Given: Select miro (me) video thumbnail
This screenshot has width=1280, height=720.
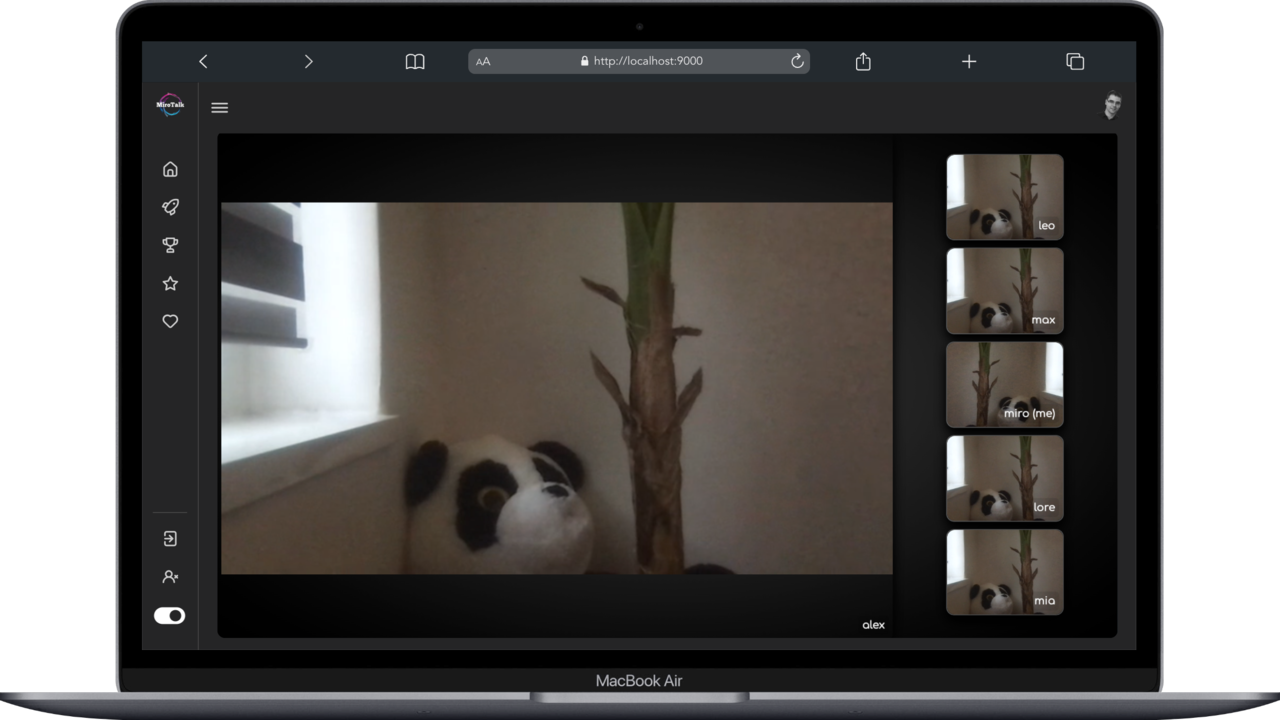Looking at the screenshot, I should 1004,384.
